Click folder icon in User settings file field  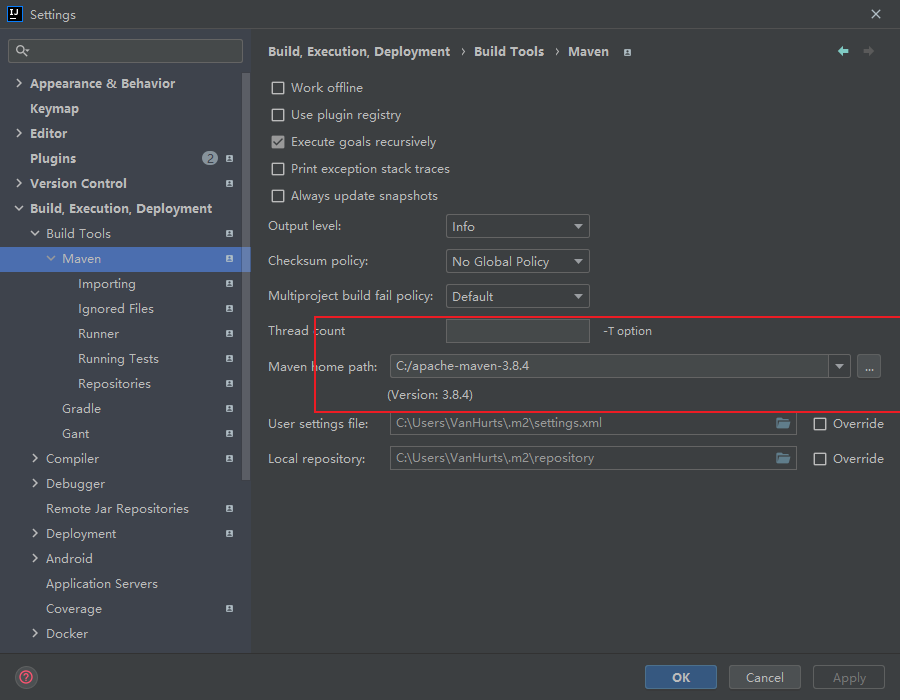pos(783,423)
